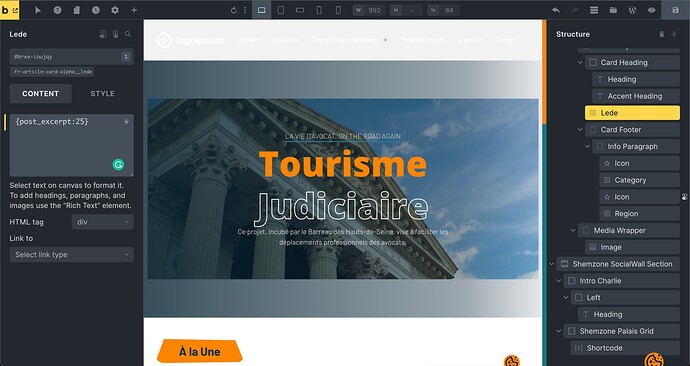The height and width of the screenshot is (366, 690).
Task: Click the expand-all icon in Structure header
Action: tap(674, 34)
